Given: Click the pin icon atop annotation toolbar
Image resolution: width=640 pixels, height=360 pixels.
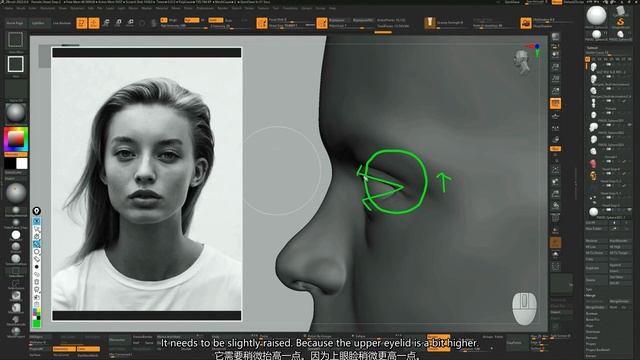Looking at the screenshot, I should click(x=36, y=211).
